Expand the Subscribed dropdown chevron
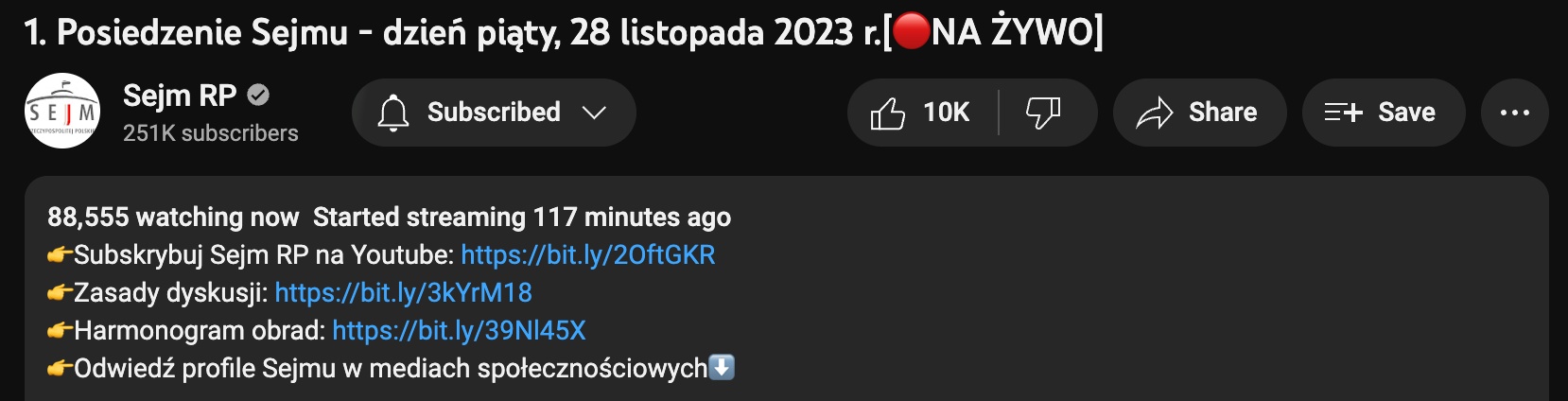1568x401 pixels. [x=594, y=113]
